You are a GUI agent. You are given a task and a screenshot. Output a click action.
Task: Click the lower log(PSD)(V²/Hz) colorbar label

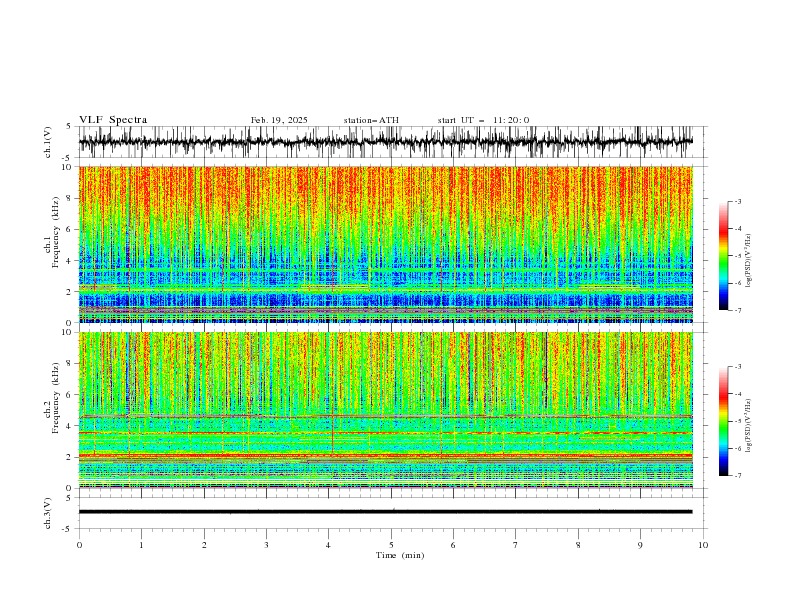click(x=749, y=426)
